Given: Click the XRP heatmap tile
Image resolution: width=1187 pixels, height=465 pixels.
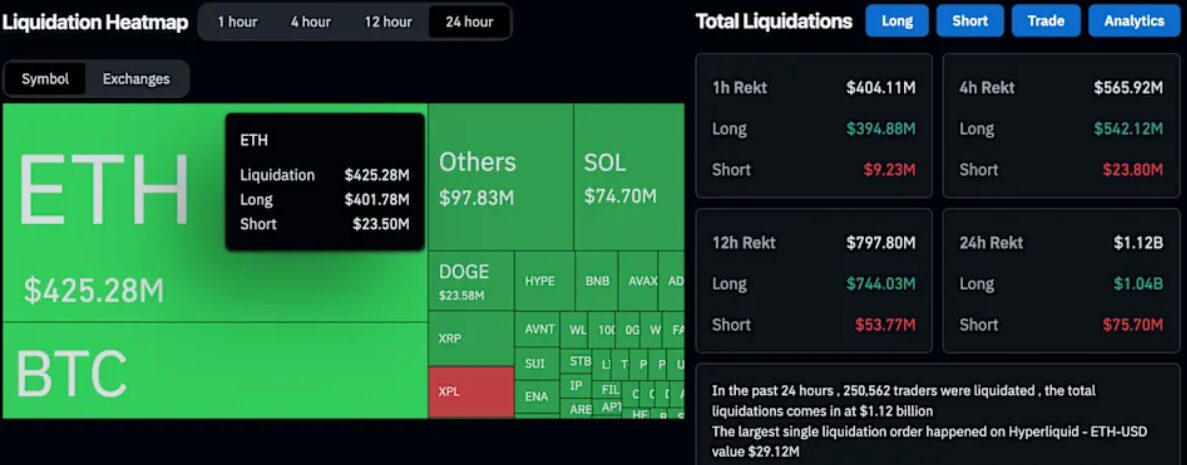Looking at the screenshot, I should coord(470,338).
